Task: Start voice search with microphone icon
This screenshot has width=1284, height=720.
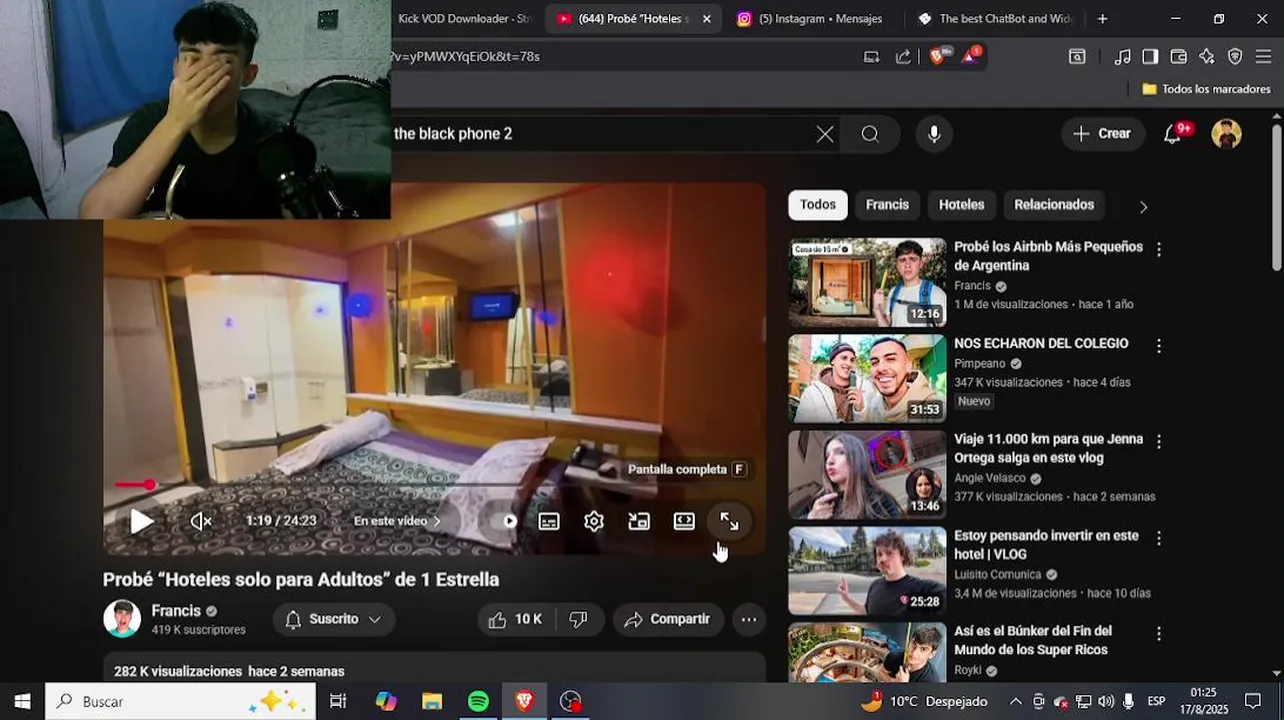Action: pos(934,134)
